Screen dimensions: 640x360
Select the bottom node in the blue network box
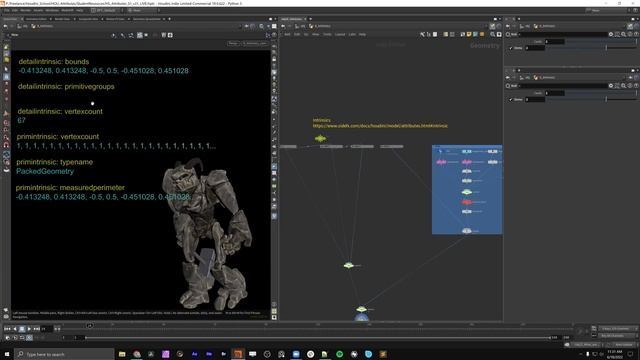467,231
